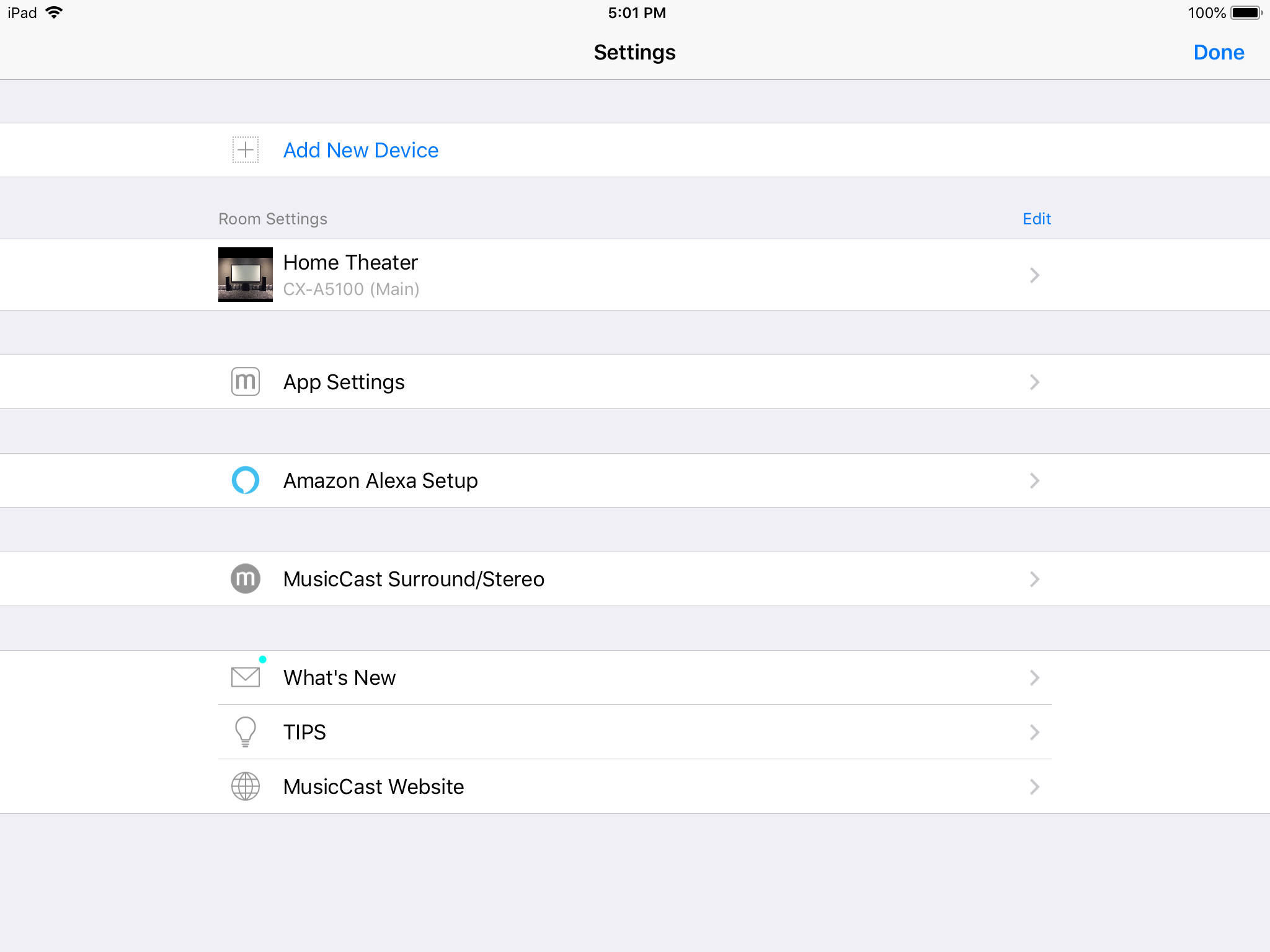
Task: Tap the MusicCast Website globe icon
Action: 246,787
